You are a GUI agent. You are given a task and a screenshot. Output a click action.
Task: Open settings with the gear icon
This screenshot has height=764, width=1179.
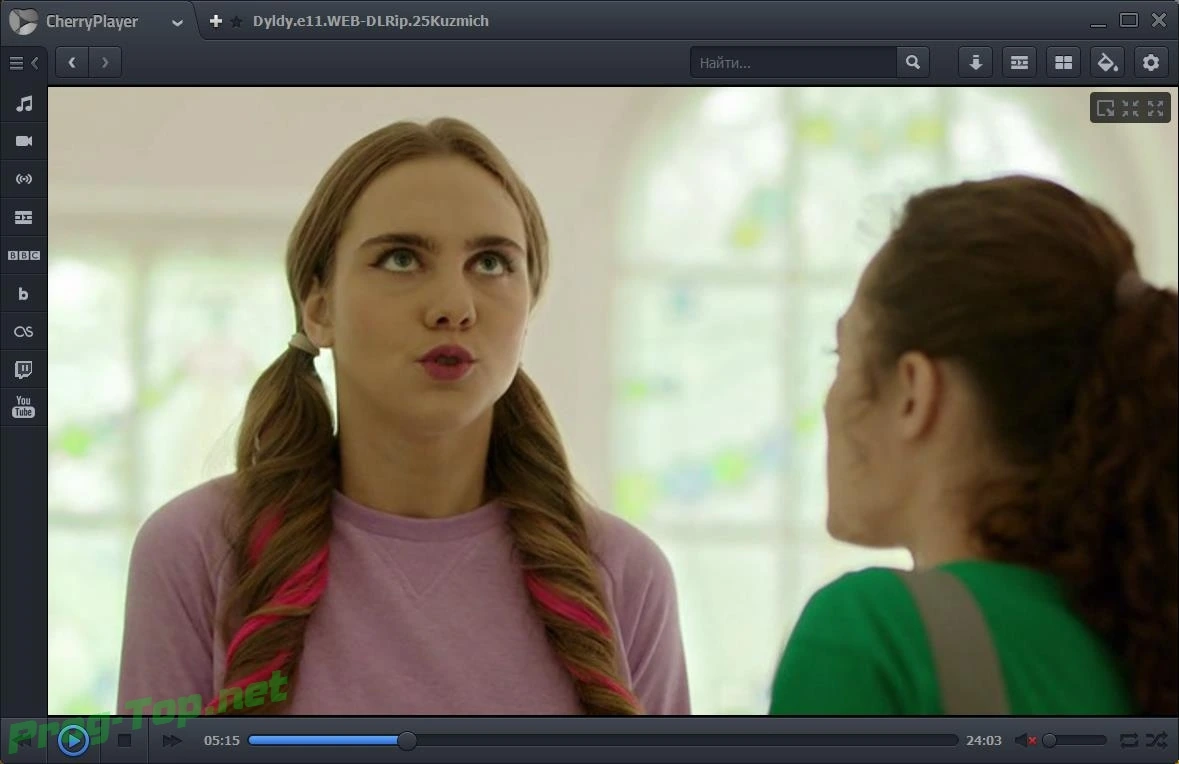click(x=1151, y=62)
